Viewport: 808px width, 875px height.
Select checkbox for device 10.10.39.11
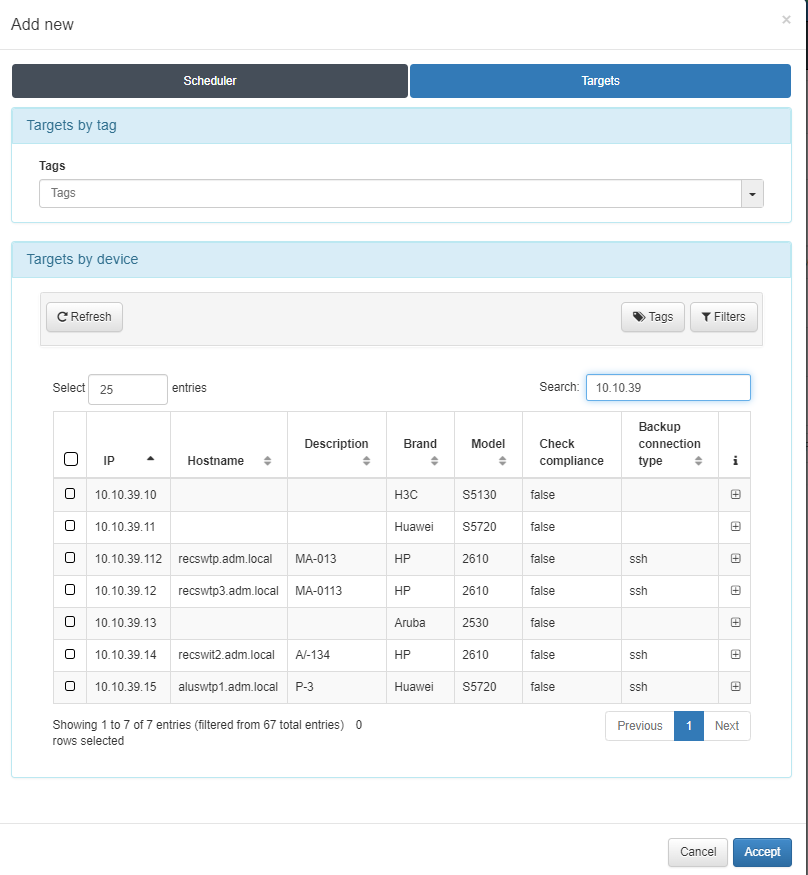(x=70, y=526)
